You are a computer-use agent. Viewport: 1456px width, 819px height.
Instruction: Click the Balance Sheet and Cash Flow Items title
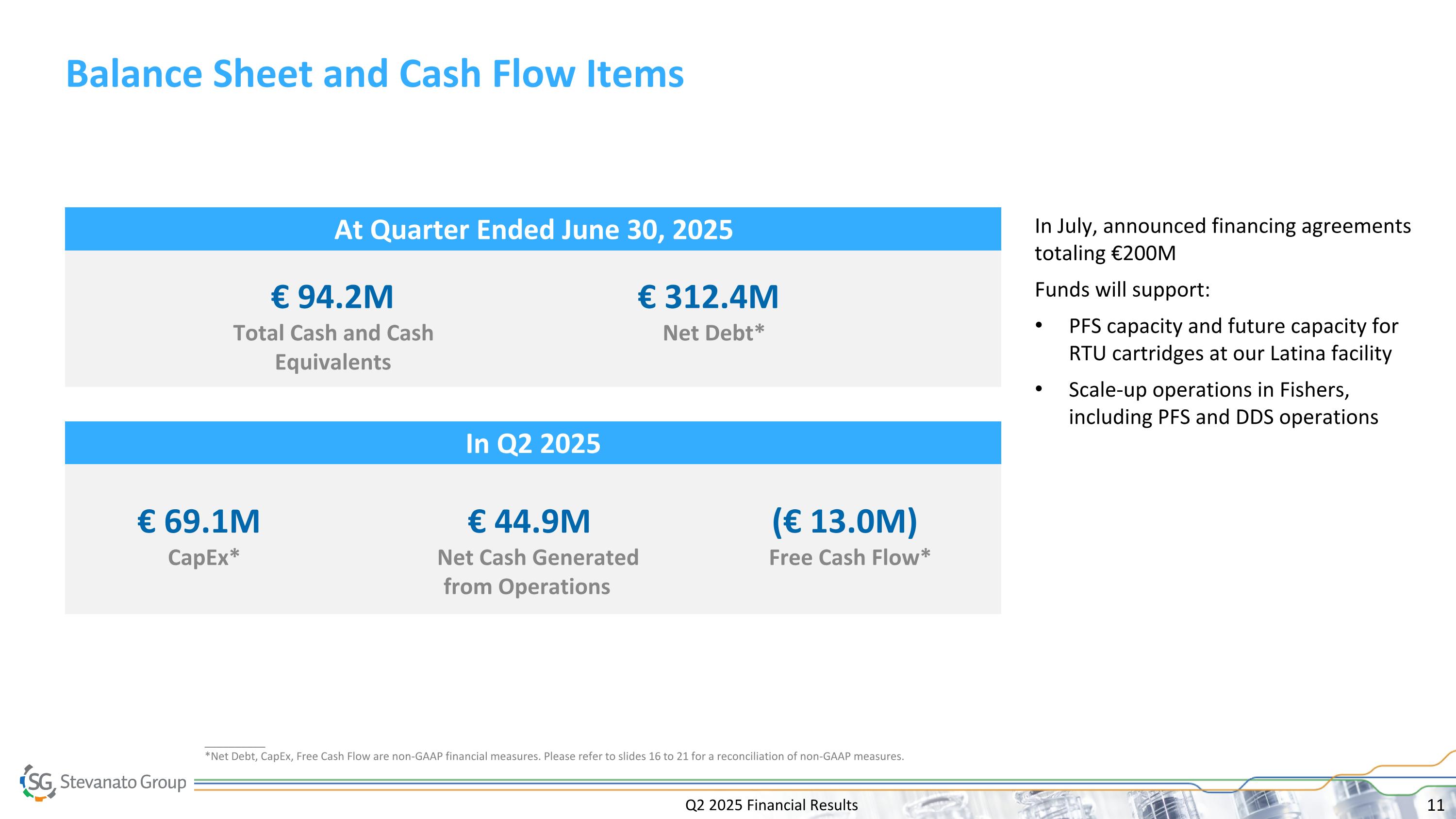[x=375, y=74]
